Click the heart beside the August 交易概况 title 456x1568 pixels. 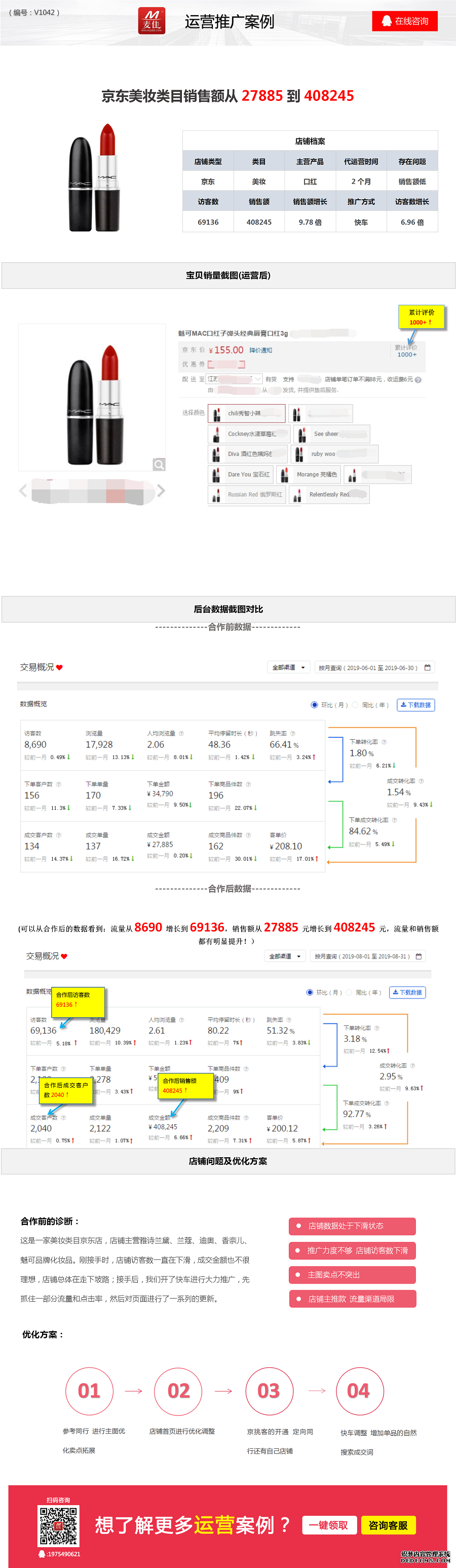click(64, 956)
